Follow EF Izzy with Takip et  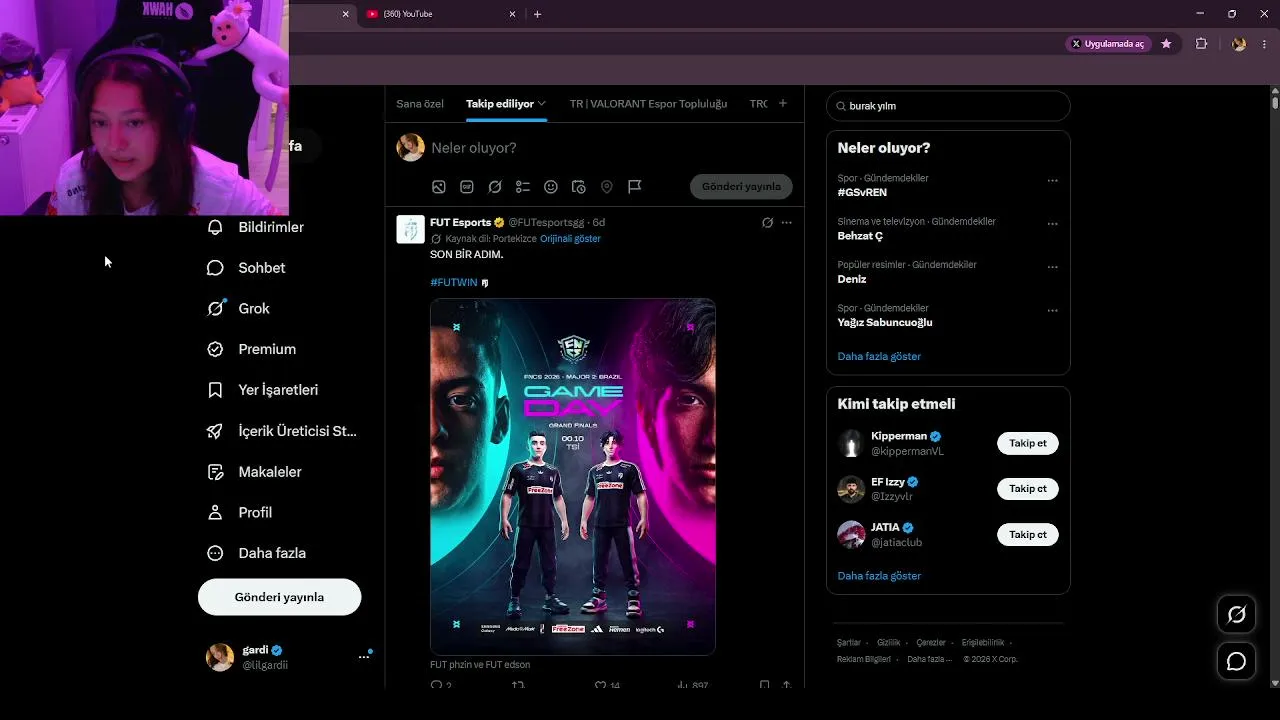(x=1027, y=489)
